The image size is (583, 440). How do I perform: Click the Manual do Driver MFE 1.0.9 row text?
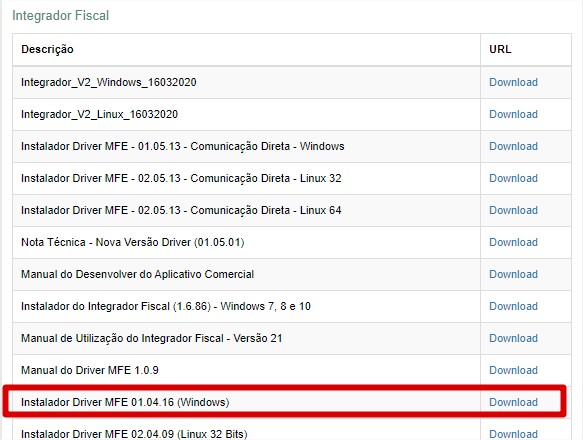pyautogui.click(x=90, y=370)
